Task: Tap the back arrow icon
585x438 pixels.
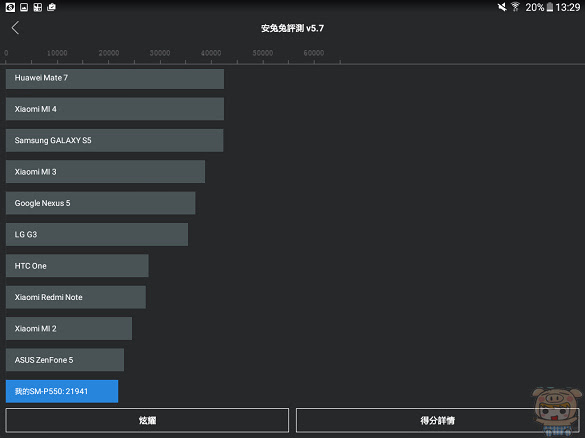Action: click(x=15, y=28)
